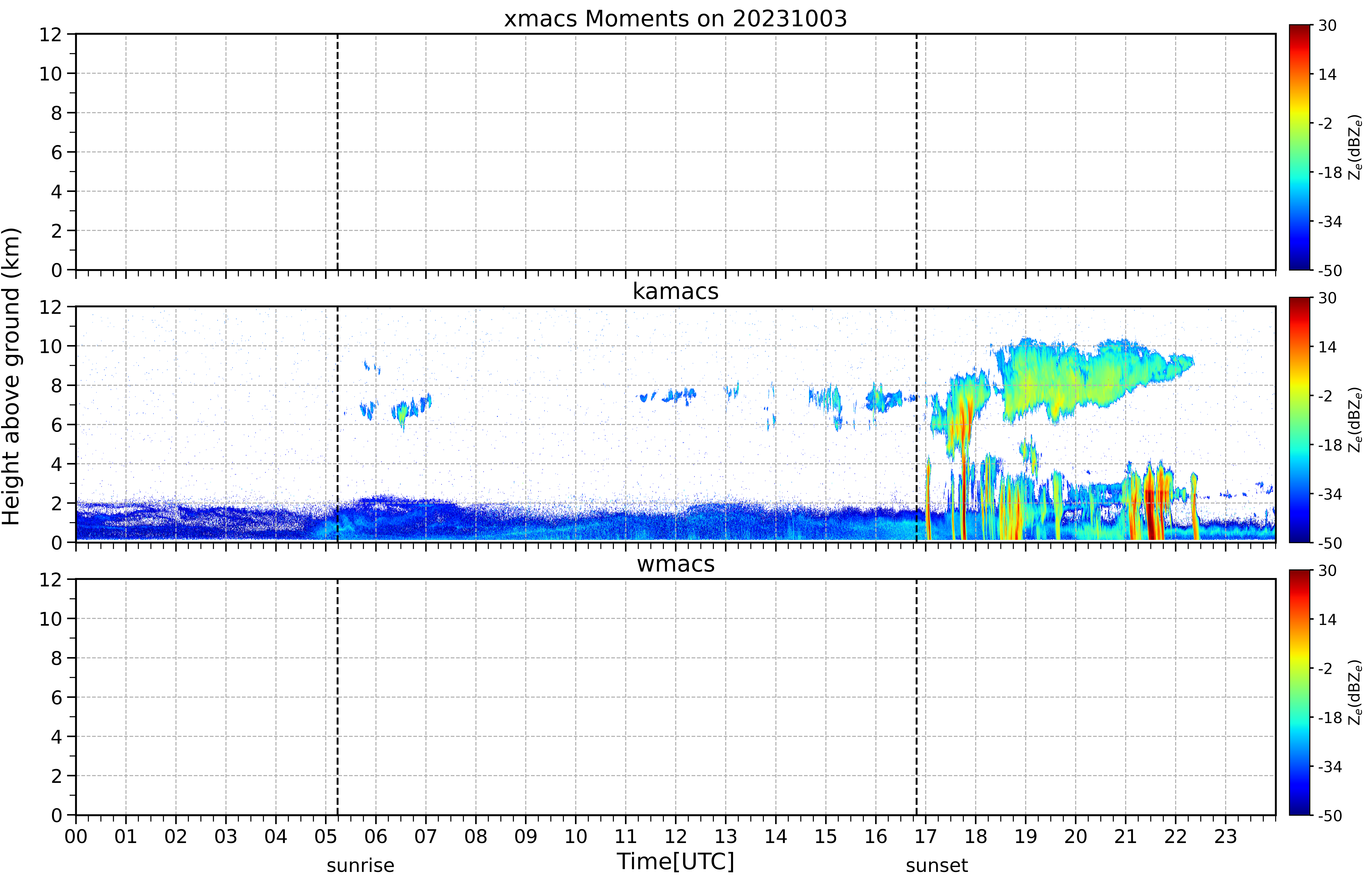
Task: Click the top colorbar of xmacs panel
Action: [1300, 147]
